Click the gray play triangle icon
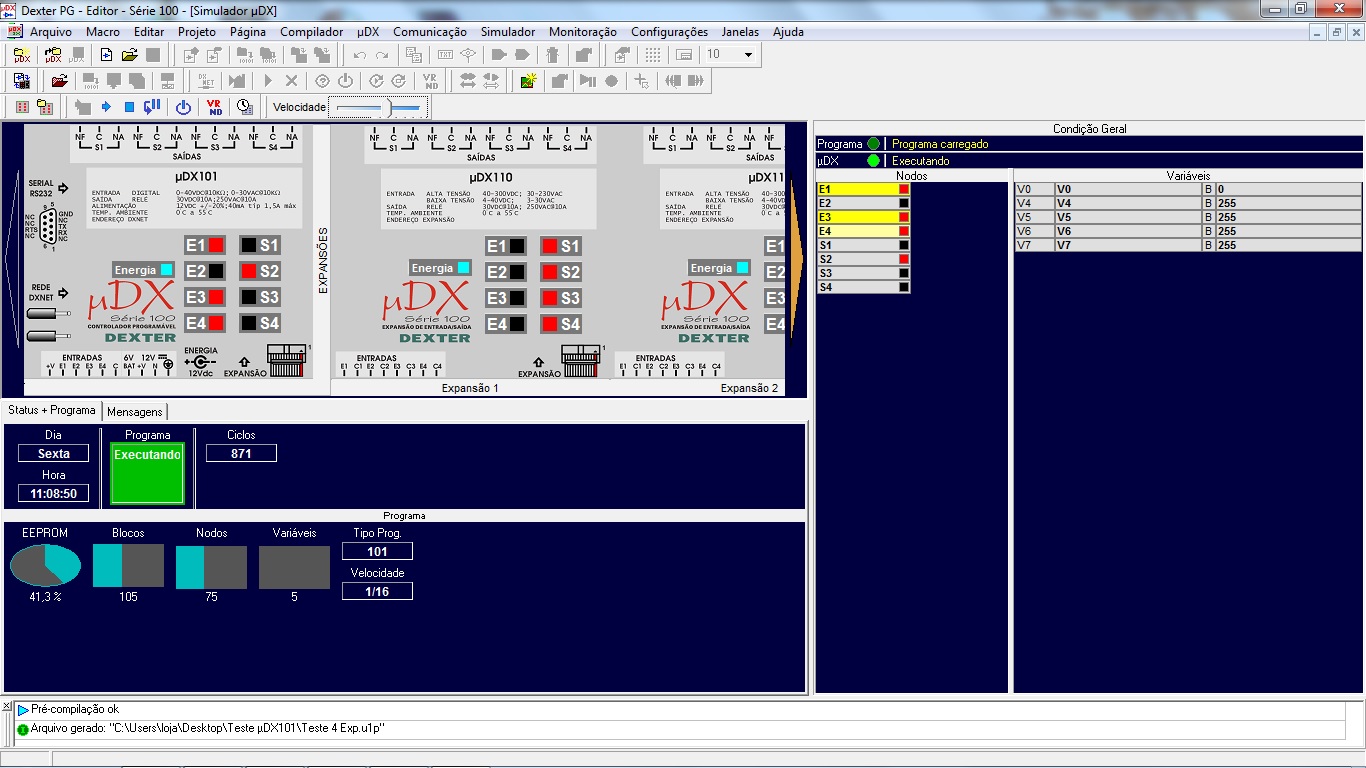Image resolution: width=1366 pixels, height=768 pixels. (268, 81)
